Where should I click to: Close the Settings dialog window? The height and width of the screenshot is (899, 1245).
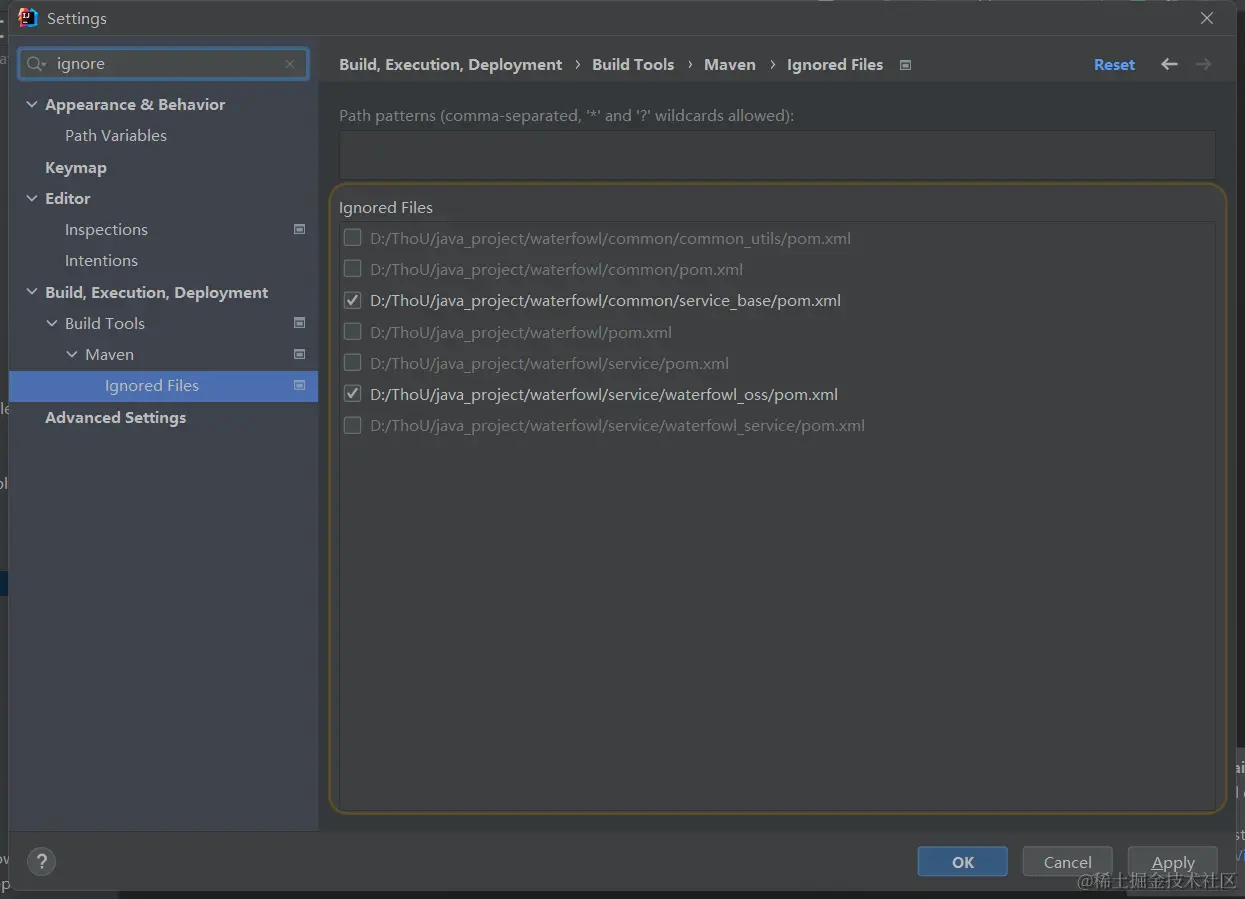click(1207, 18)
